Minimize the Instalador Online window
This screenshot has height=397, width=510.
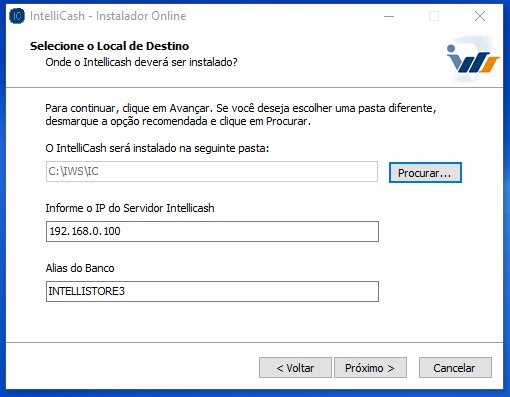[389, 16]
